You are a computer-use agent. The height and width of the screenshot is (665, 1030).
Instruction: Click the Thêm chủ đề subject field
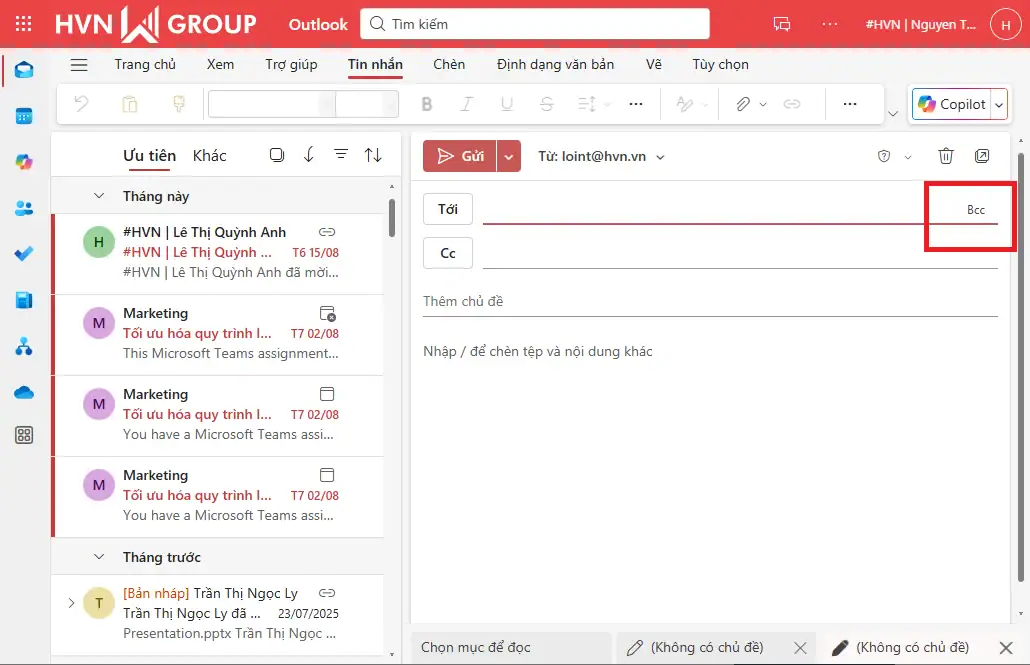coord(710,301)
